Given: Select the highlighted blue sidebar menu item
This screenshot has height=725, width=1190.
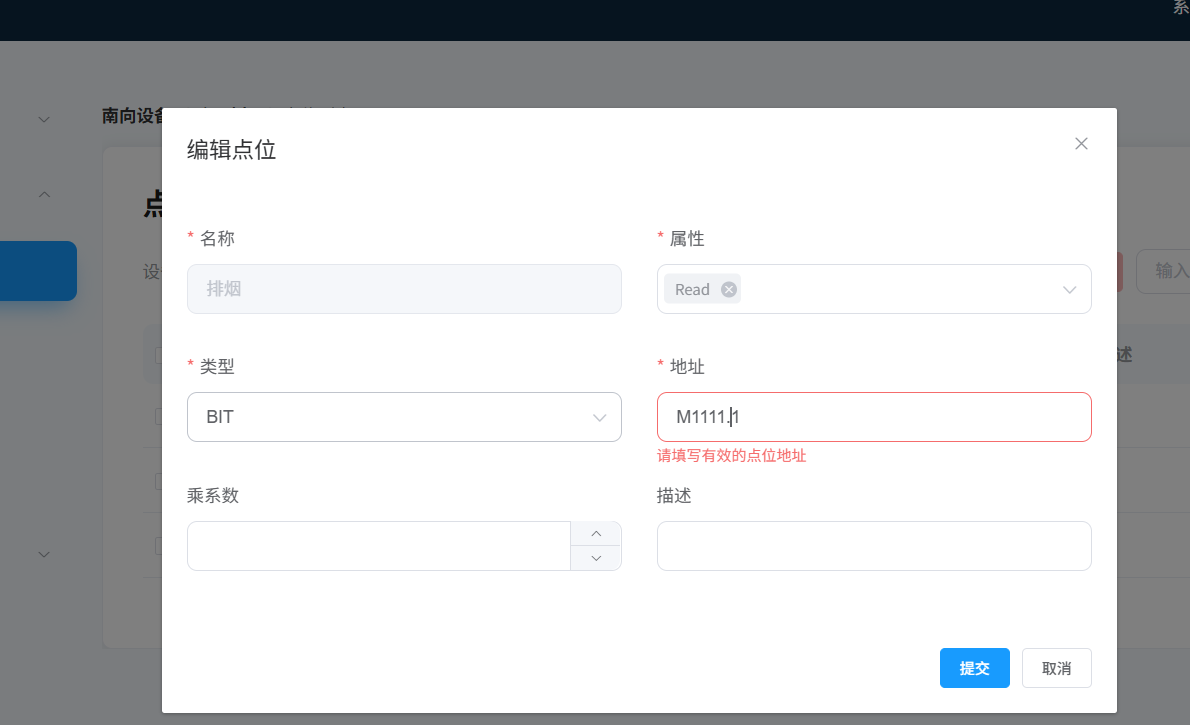Looking at the screenshot, I should tap(38, 271).
